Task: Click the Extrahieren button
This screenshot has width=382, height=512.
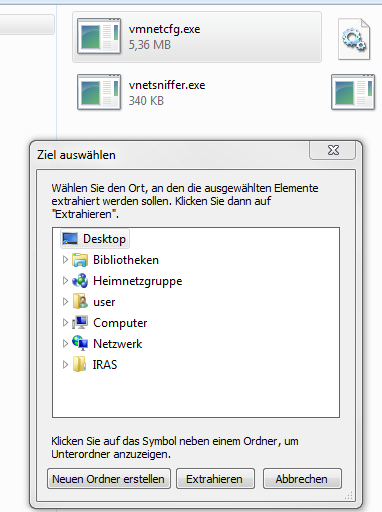Action: click(215, 479)
